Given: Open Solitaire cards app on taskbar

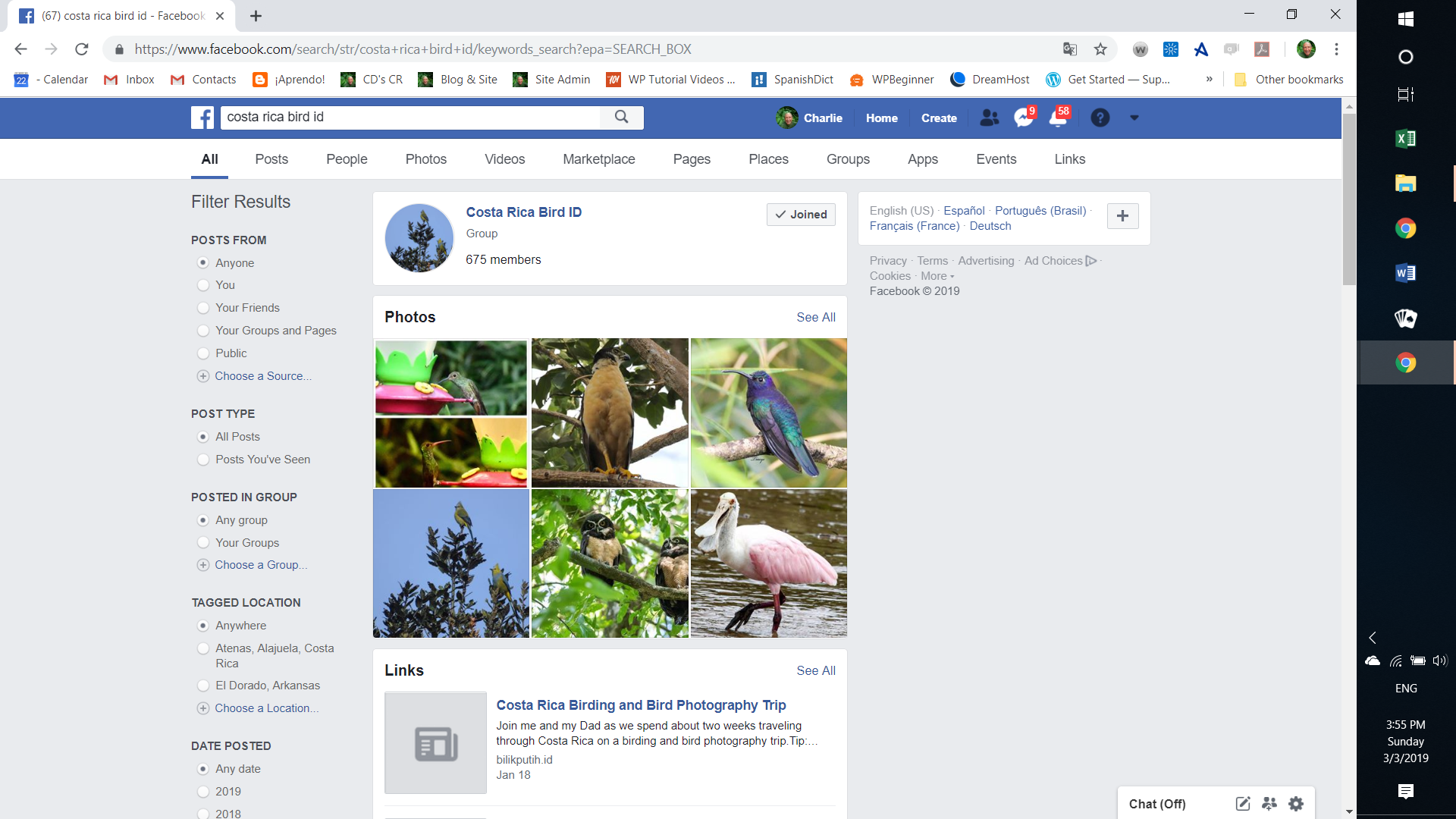Looking at the screenshot, I should [1405, 318].
